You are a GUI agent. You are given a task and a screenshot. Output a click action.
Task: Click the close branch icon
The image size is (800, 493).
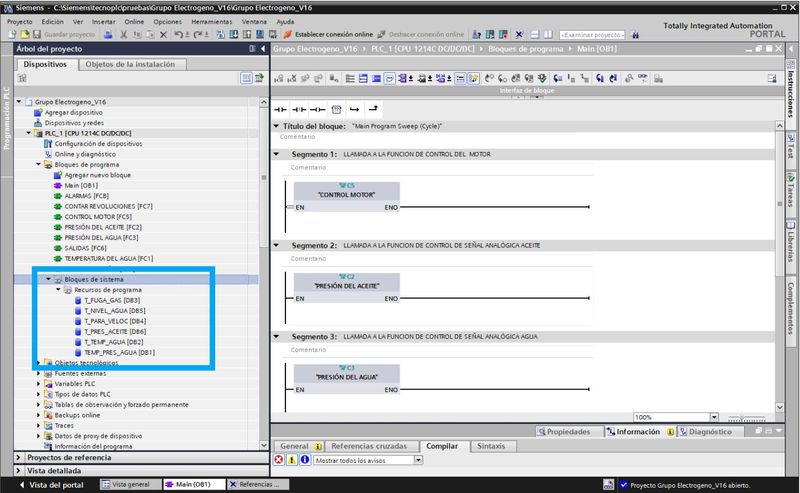click(373, 109)
